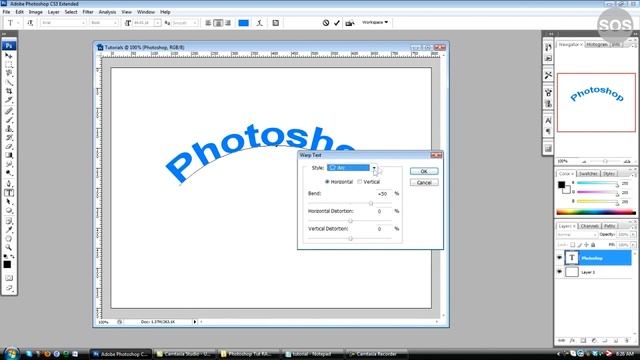640x360 pixels.
Task: Click the Horizontal Distortion slider handle
Action: click(x=350, y=220)
